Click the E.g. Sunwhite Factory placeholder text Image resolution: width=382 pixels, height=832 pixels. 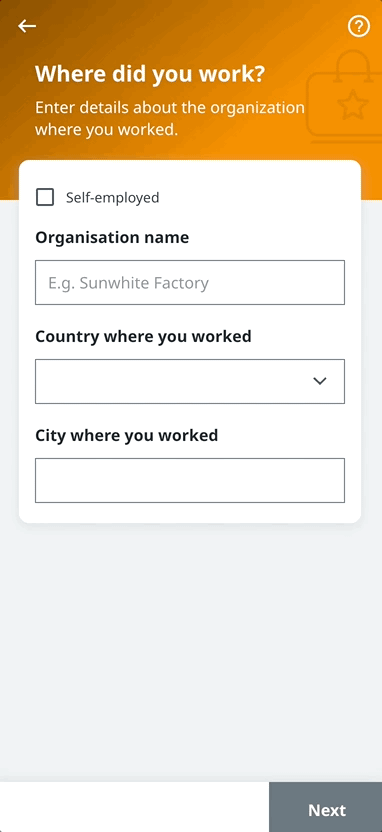coord(128,283)
